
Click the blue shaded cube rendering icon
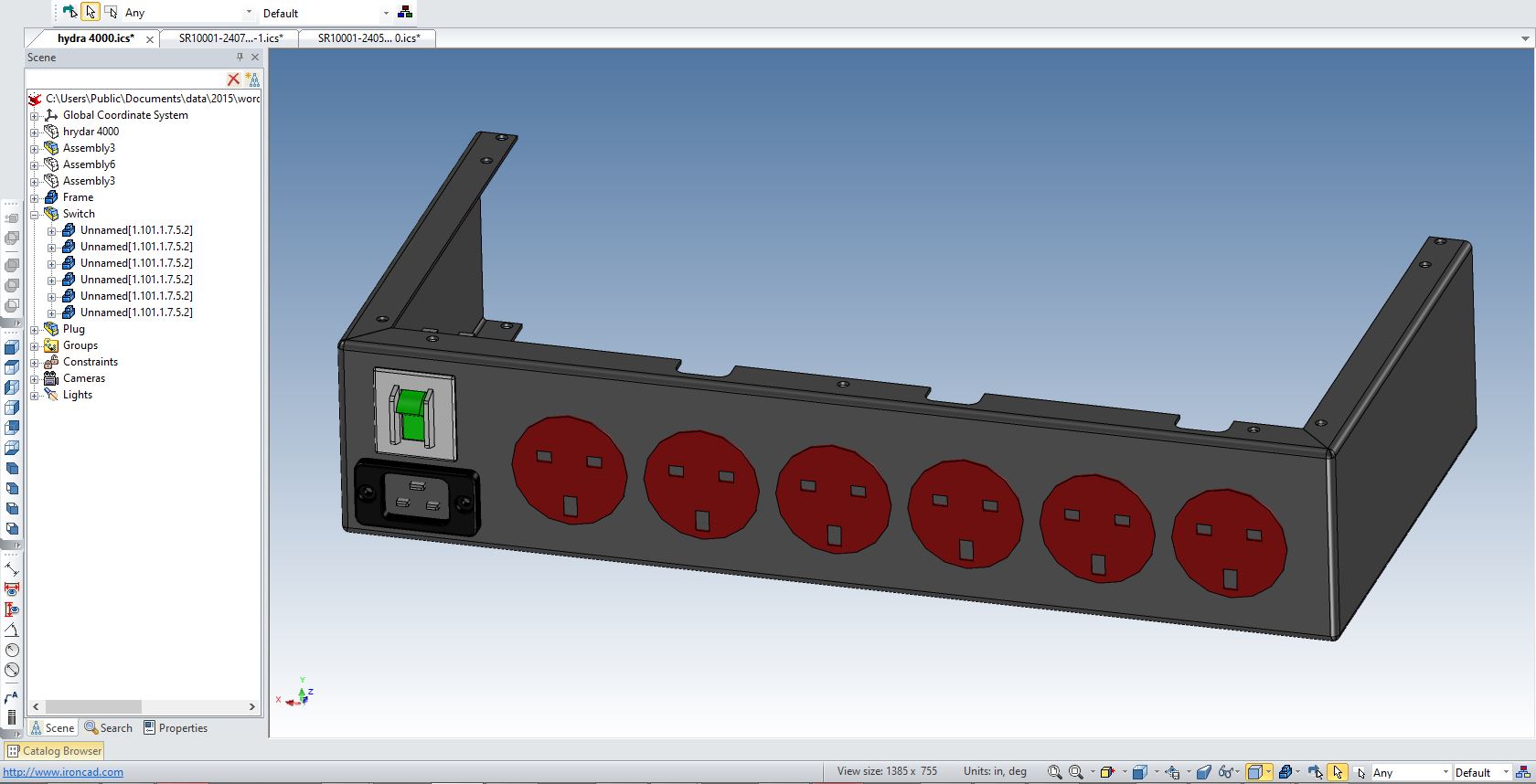pos(1139,772)
